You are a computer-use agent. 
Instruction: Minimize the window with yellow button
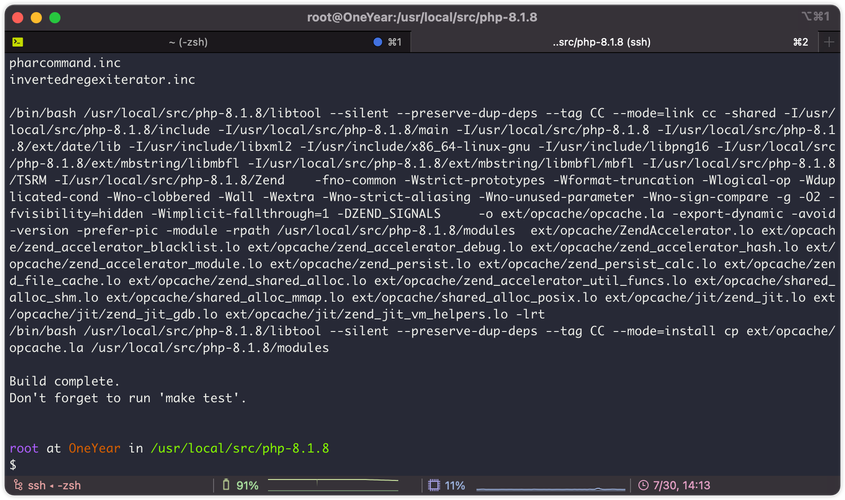point(36,18)
